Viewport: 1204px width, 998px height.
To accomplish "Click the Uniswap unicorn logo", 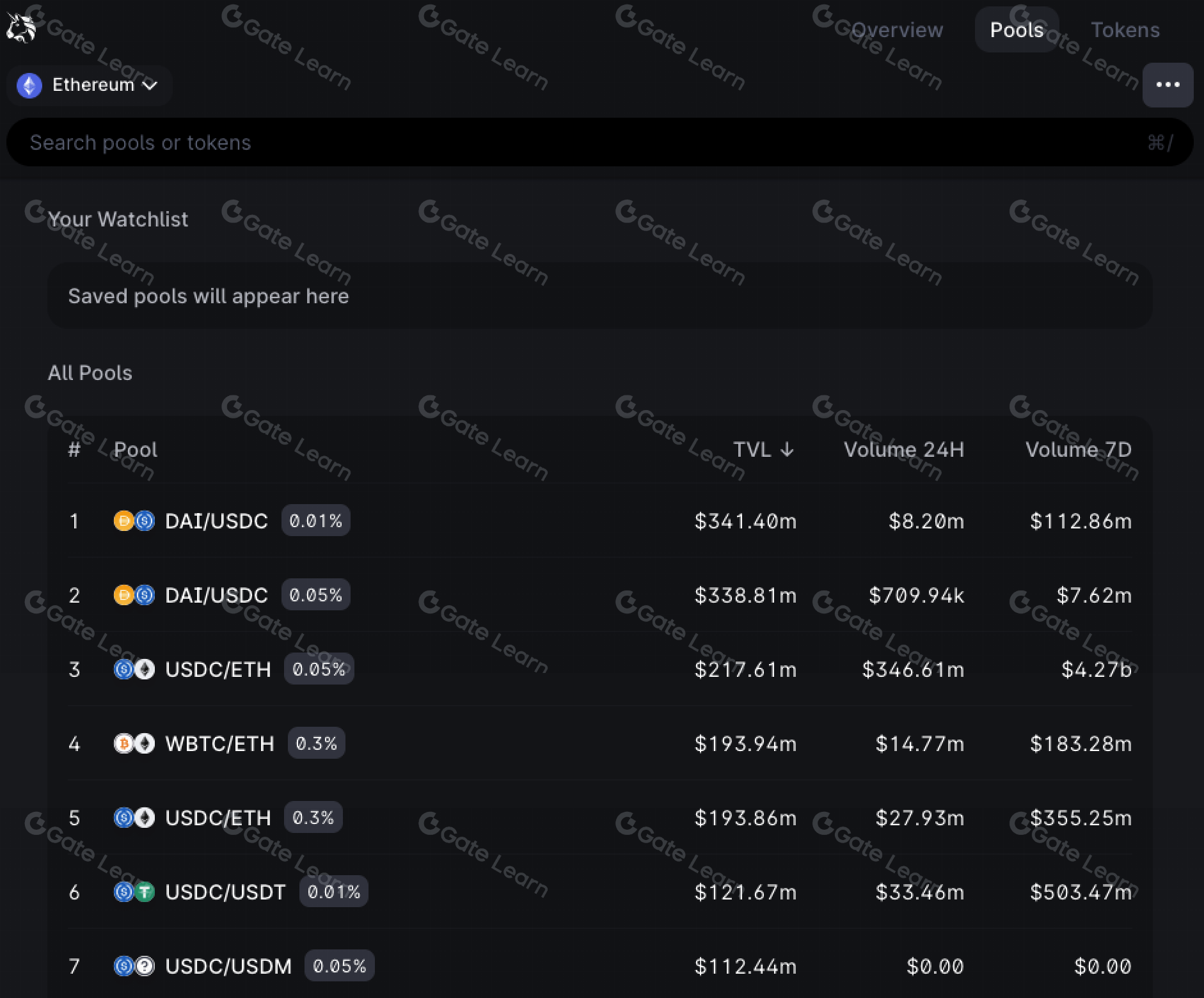I will pyautogui.click(x=20, y=28).
